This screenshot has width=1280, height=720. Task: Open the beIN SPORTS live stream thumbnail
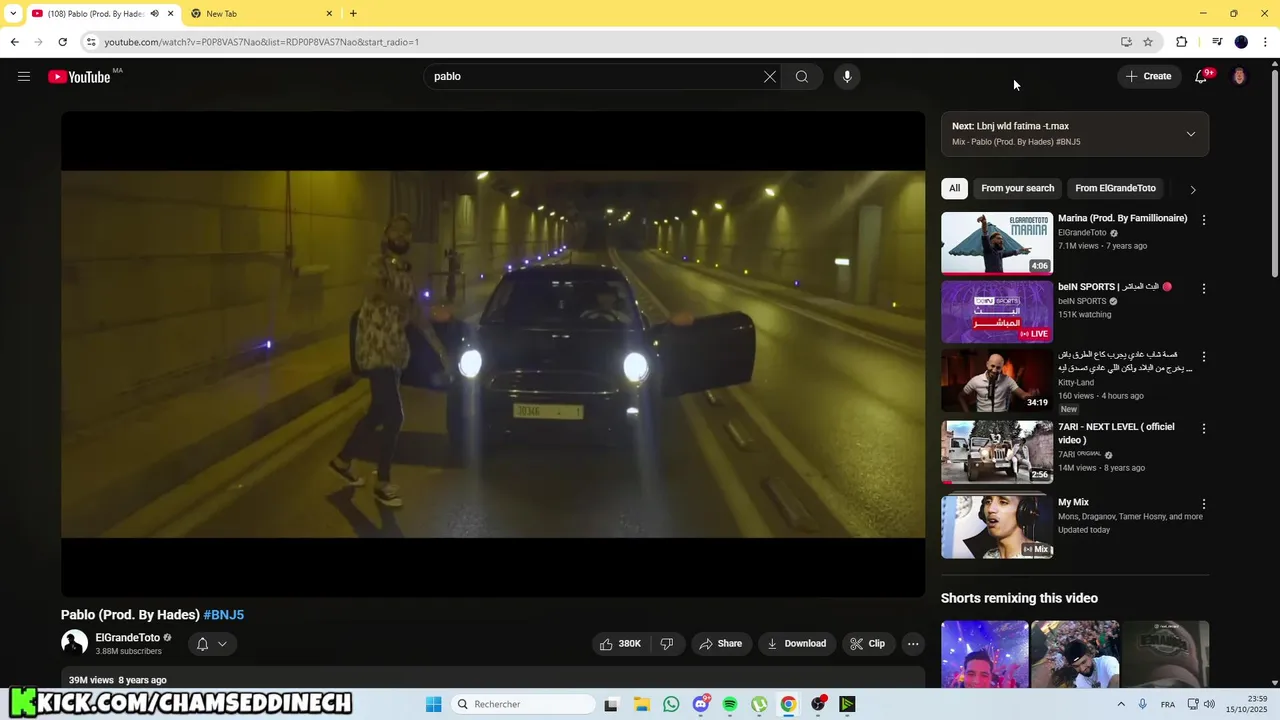click(x=997, y=311)
